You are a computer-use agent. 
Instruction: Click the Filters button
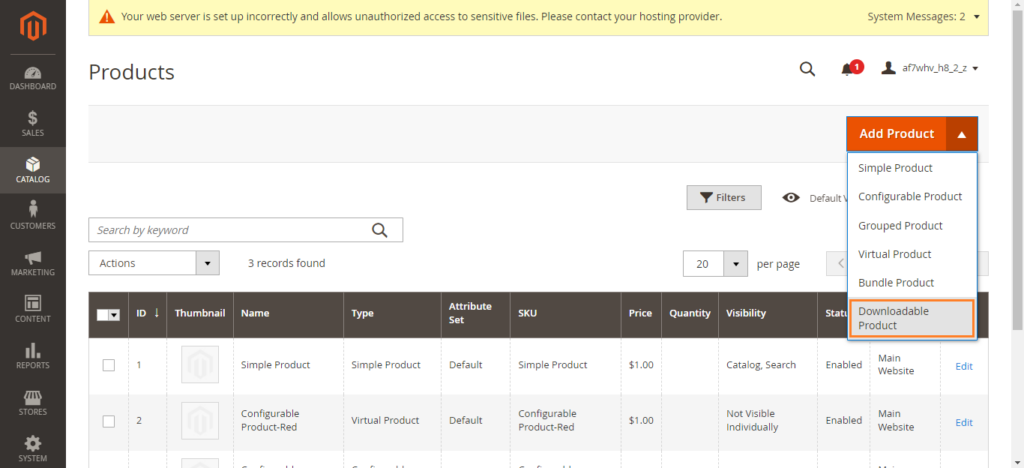tap(723, 198)
